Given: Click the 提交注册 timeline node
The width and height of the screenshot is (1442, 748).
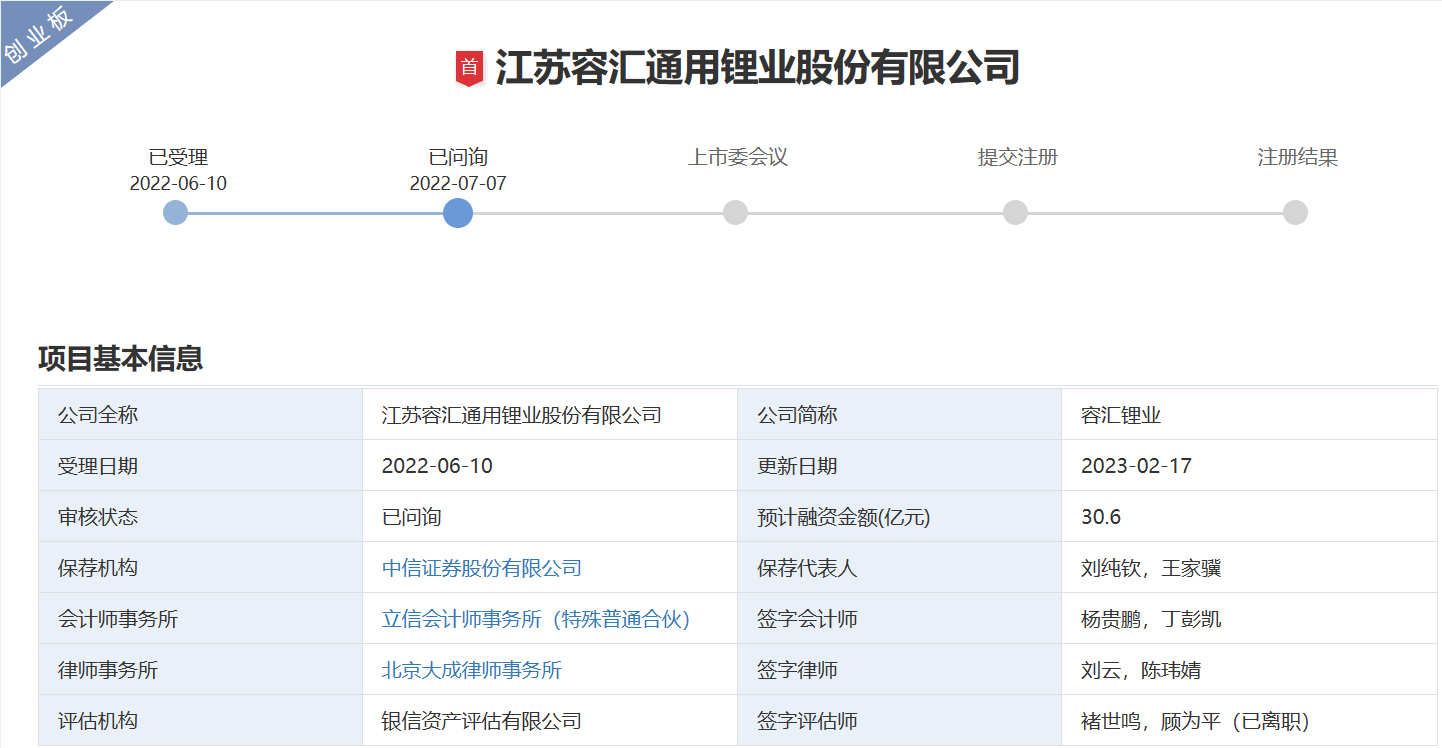Looking at the screenshot, I should tap(1015, 213).
